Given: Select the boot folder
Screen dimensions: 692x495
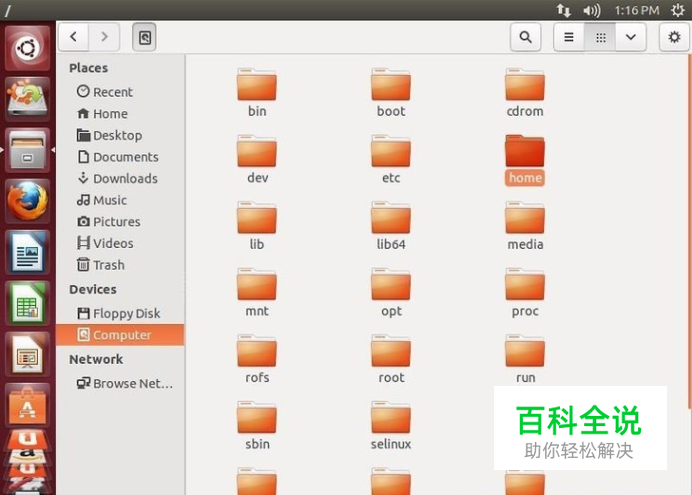Looking at the screenshot, I should coord(391,93).
